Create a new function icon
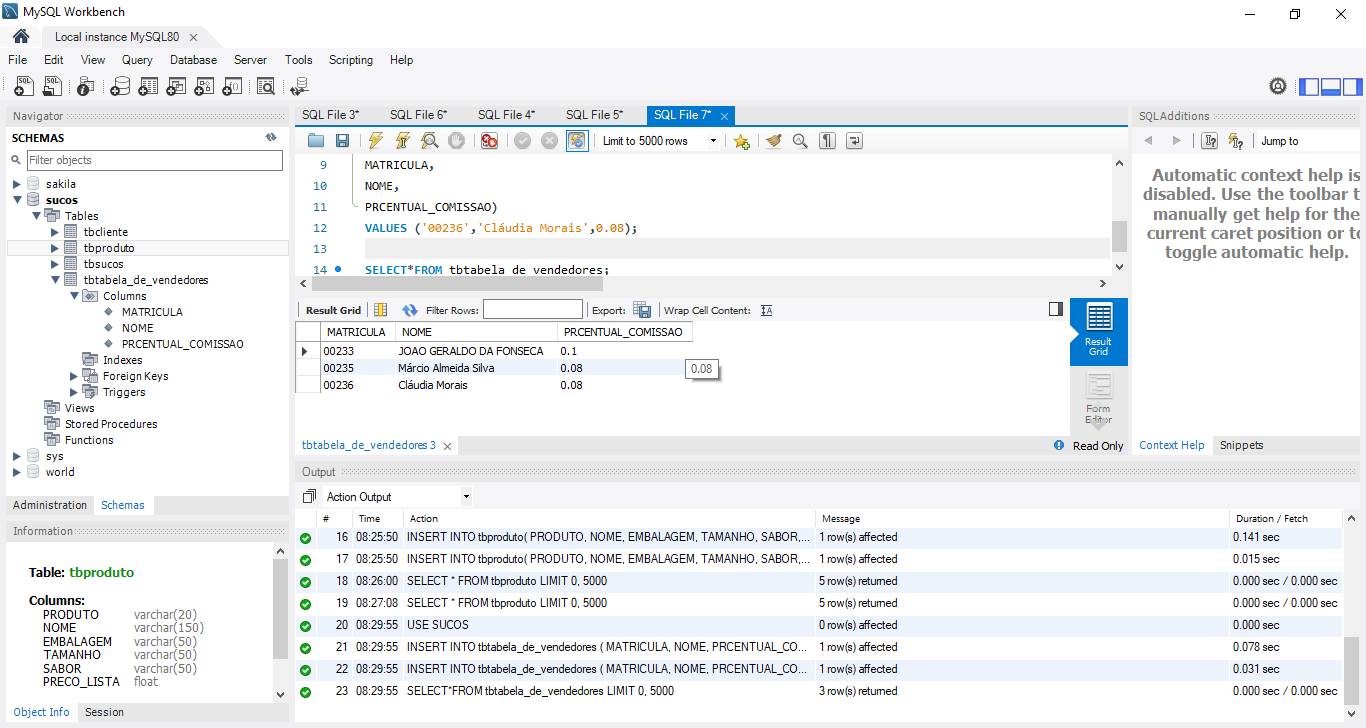Screen dimensions: 1366x728 (232, 87)
